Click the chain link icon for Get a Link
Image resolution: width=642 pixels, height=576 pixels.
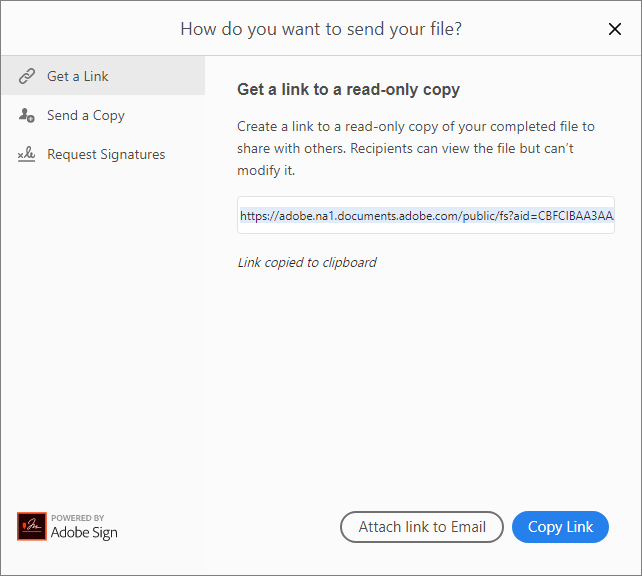click(x=27, y=76)
